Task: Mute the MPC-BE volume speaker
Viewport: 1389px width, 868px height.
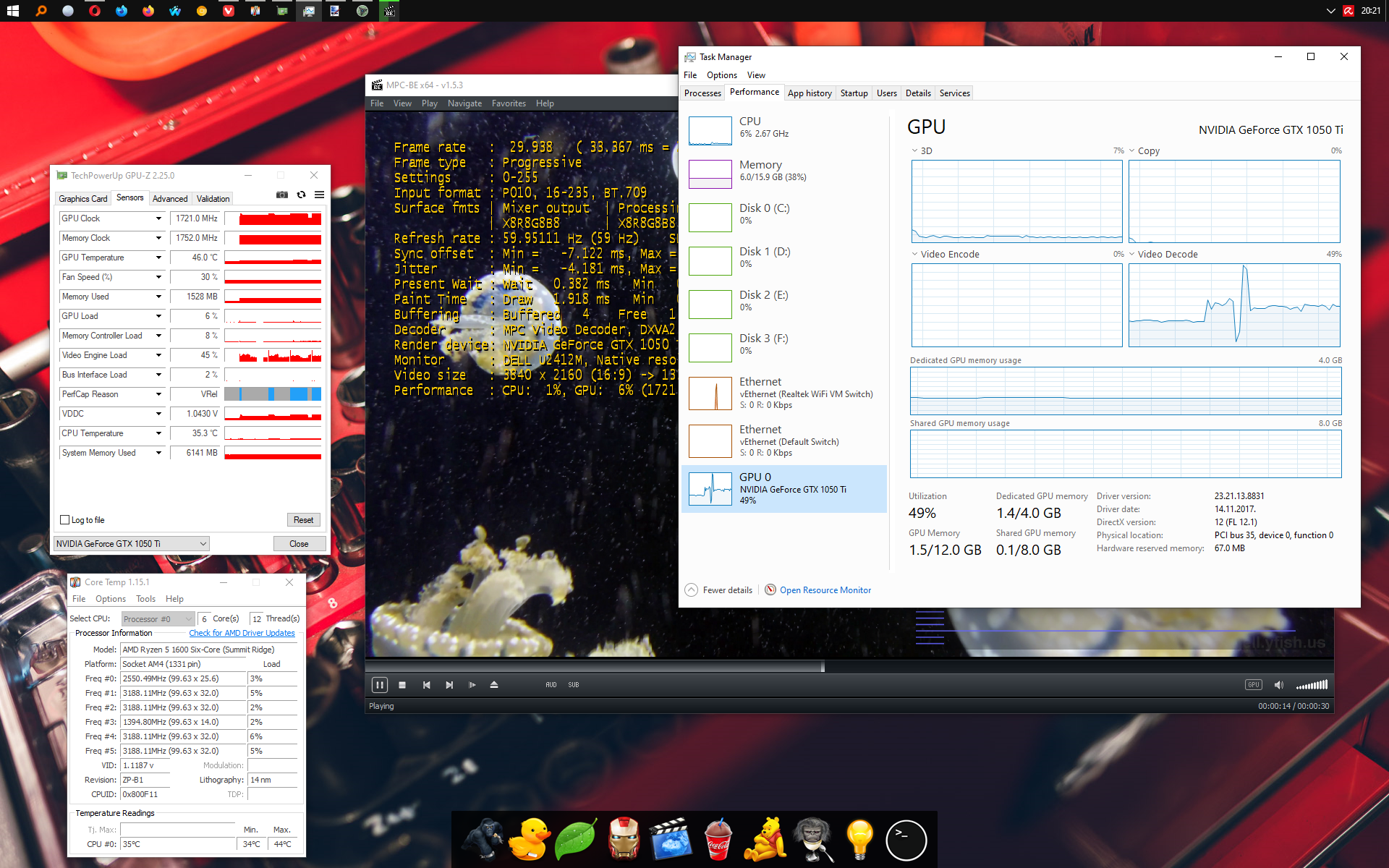Action: [x=1278, y=685]
